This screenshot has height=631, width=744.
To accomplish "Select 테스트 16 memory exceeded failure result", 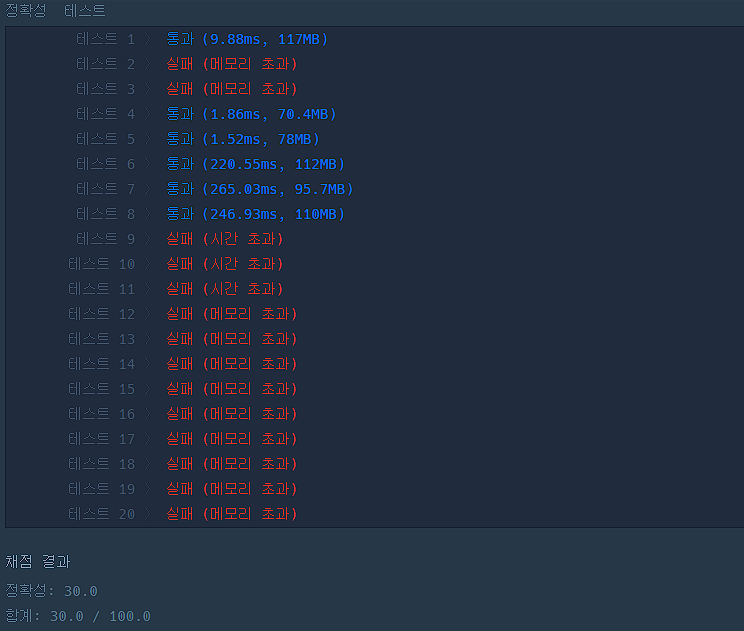I will (x=232, y=414).
